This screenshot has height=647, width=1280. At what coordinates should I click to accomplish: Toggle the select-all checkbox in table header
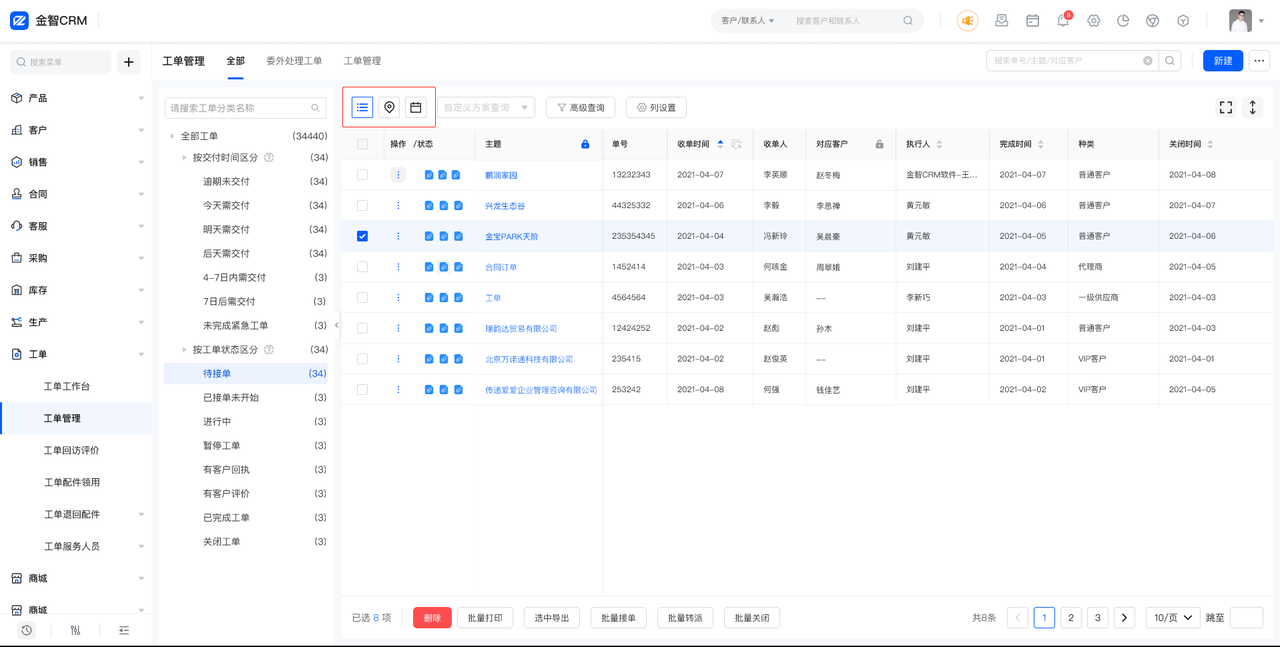(x=362, y=144)
